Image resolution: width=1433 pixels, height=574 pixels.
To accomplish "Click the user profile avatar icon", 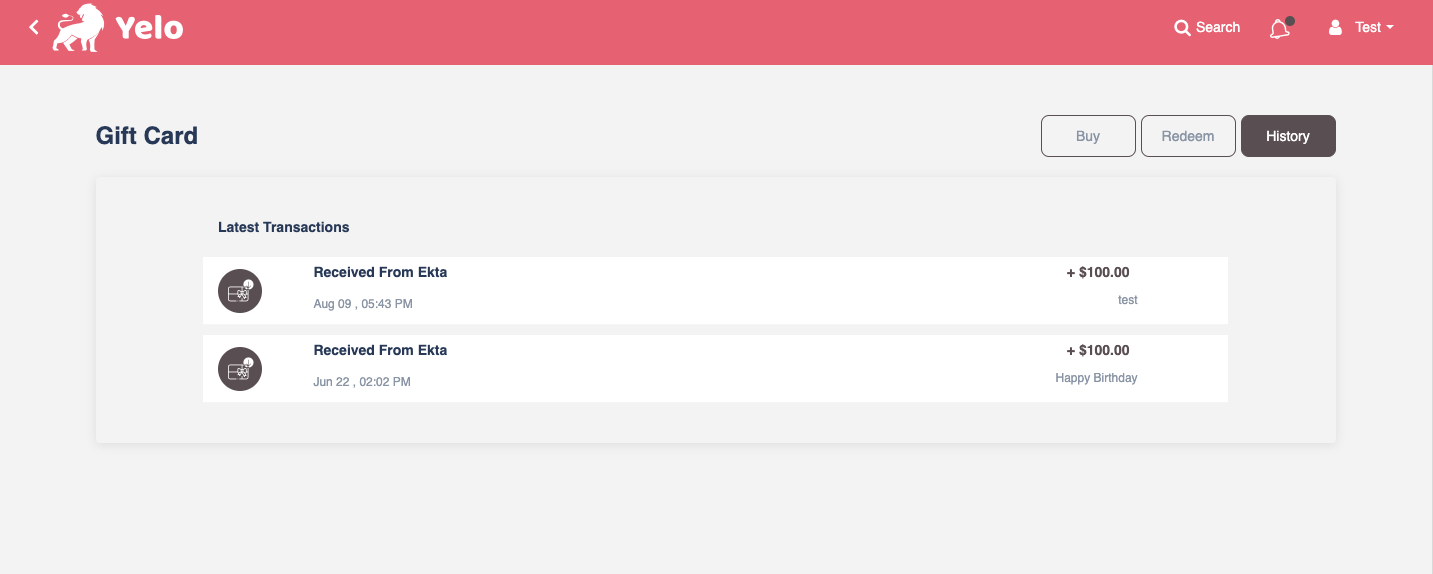I will pyautogui.click(x=1335, y=28).
